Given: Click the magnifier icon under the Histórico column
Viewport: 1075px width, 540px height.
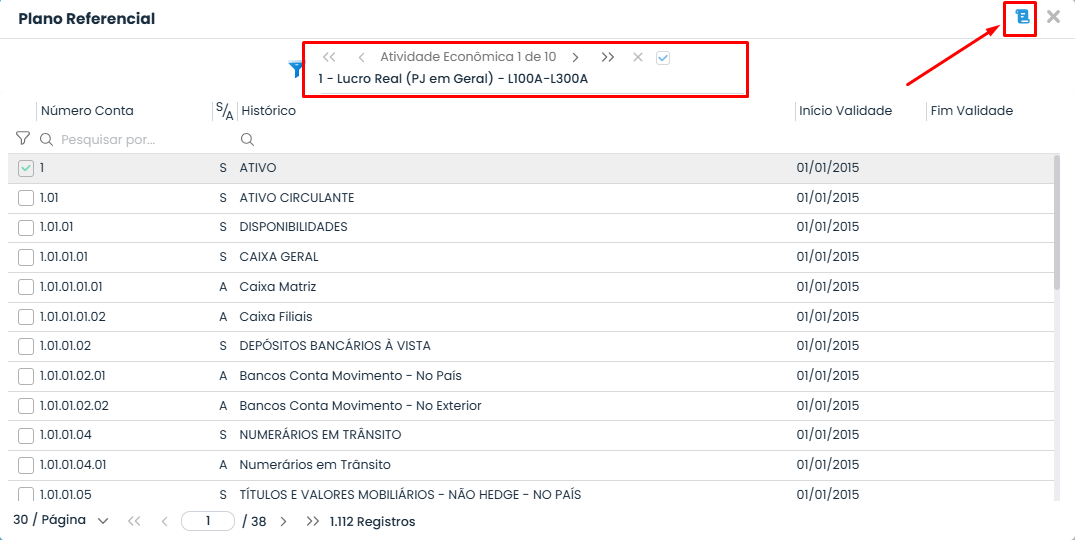Looking at the screenshot, I should tap(247, 140).
